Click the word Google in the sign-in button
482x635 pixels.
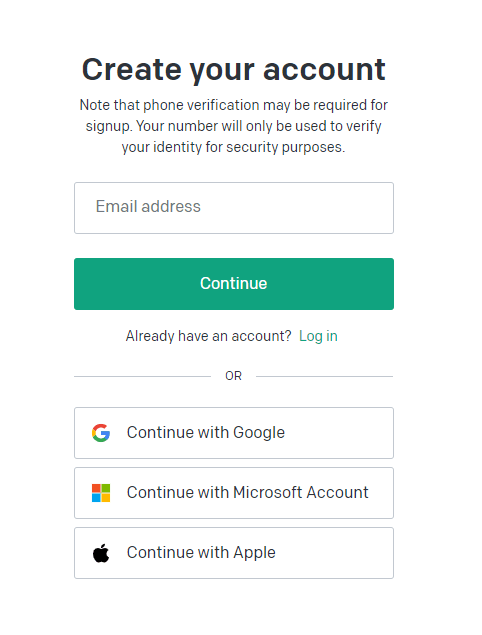click(259, 433)
